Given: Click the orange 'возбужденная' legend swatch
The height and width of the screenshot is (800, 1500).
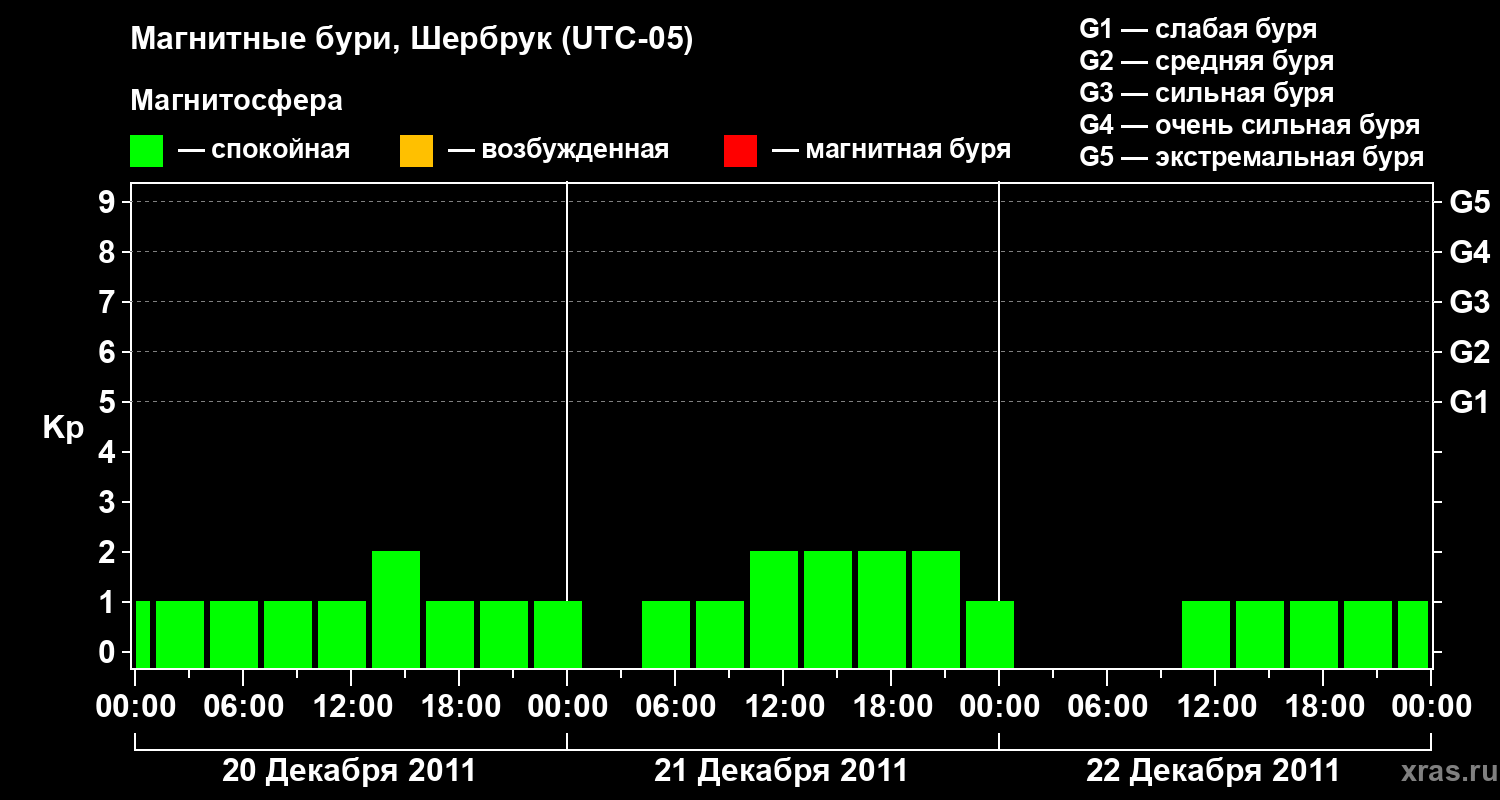Looking at the screenshot, I should tap(416, 151).
